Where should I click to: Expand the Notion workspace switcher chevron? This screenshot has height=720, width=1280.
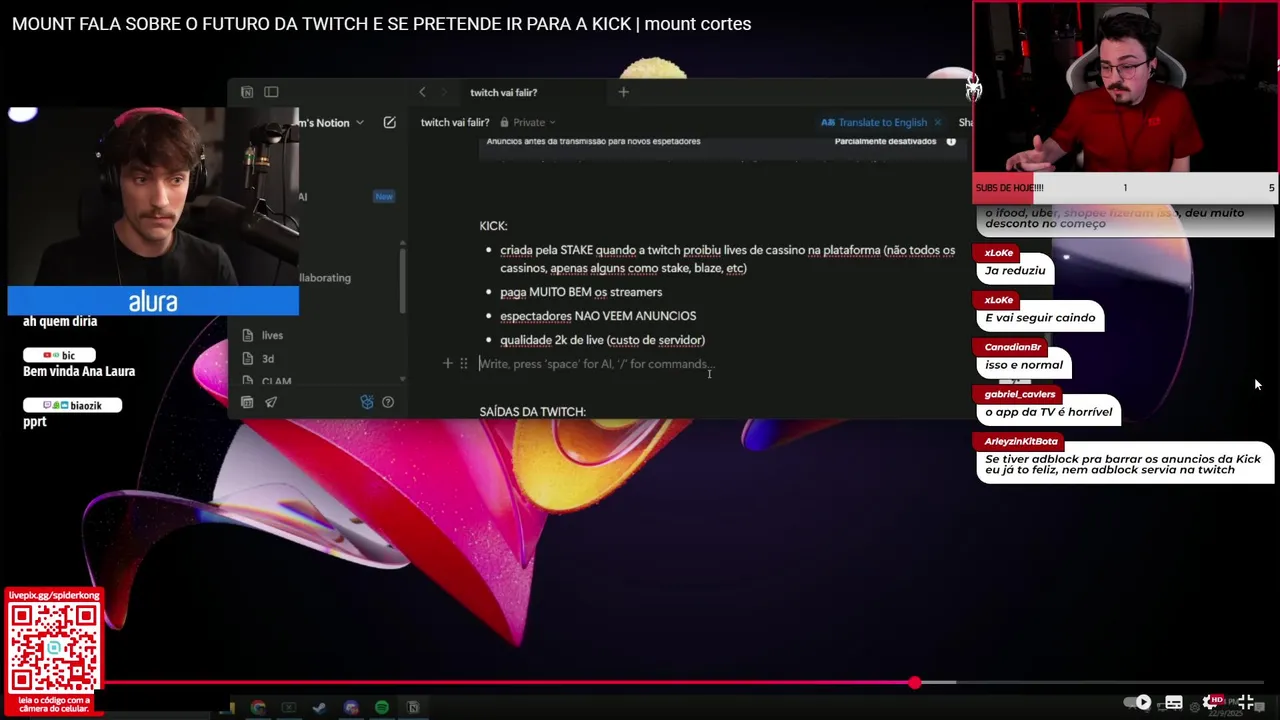click(360, 123)
